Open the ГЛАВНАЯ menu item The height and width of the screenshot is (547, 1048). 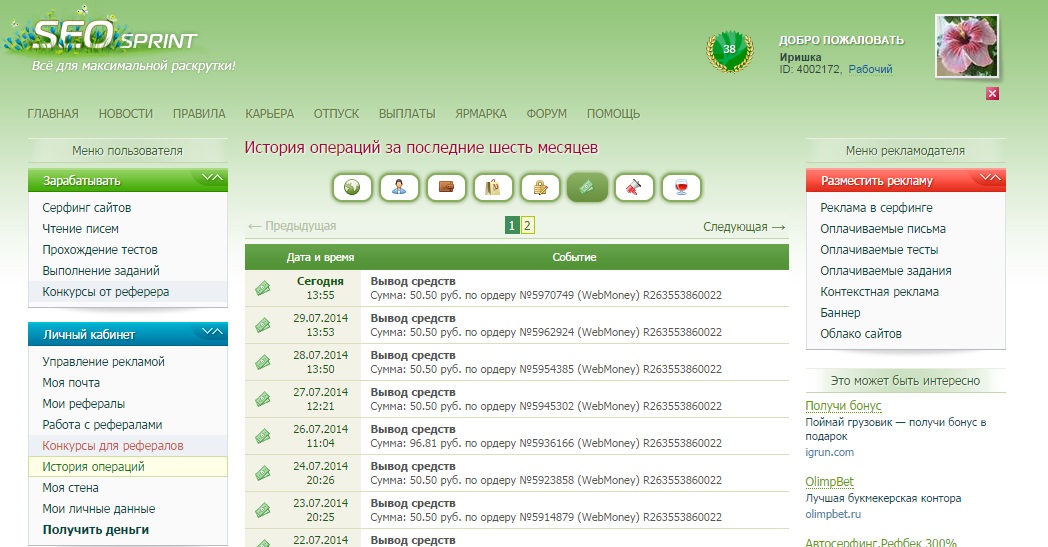click(x=53, y=114)
